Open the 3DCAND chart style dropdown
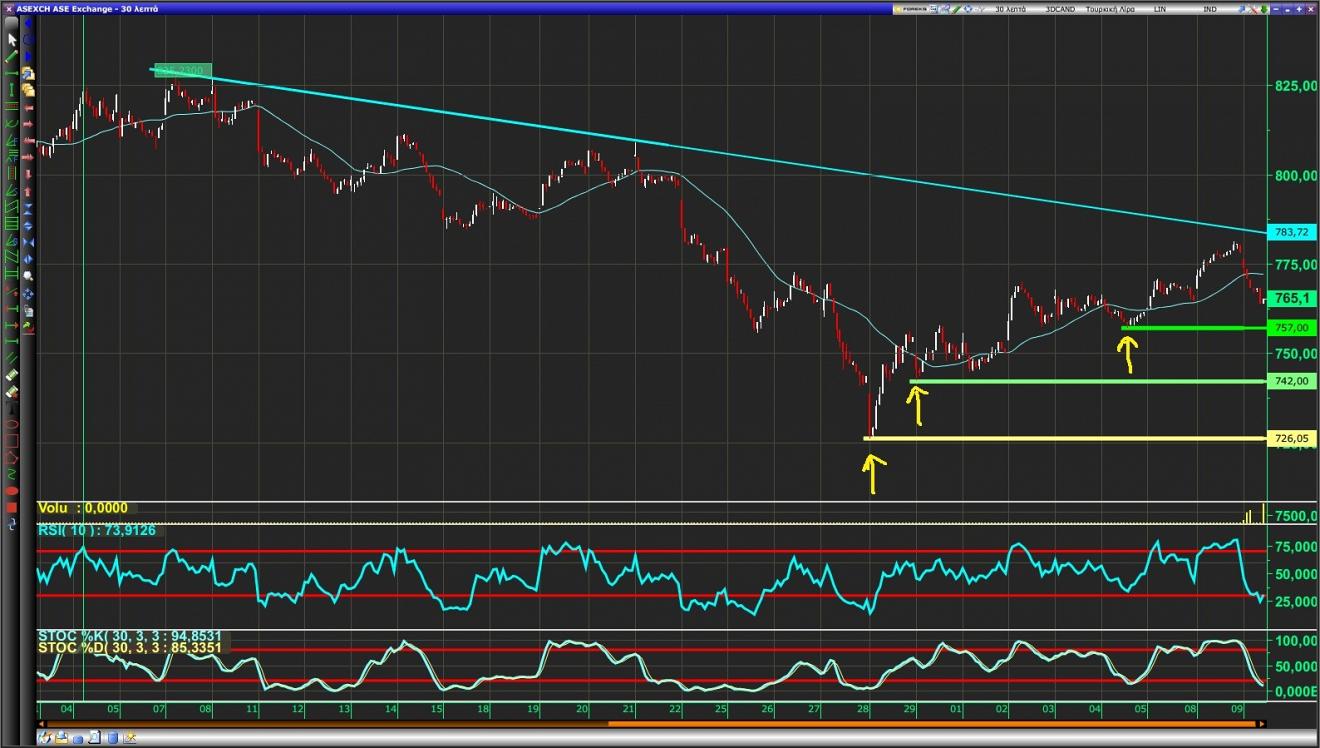 [x=1060, y=9]
